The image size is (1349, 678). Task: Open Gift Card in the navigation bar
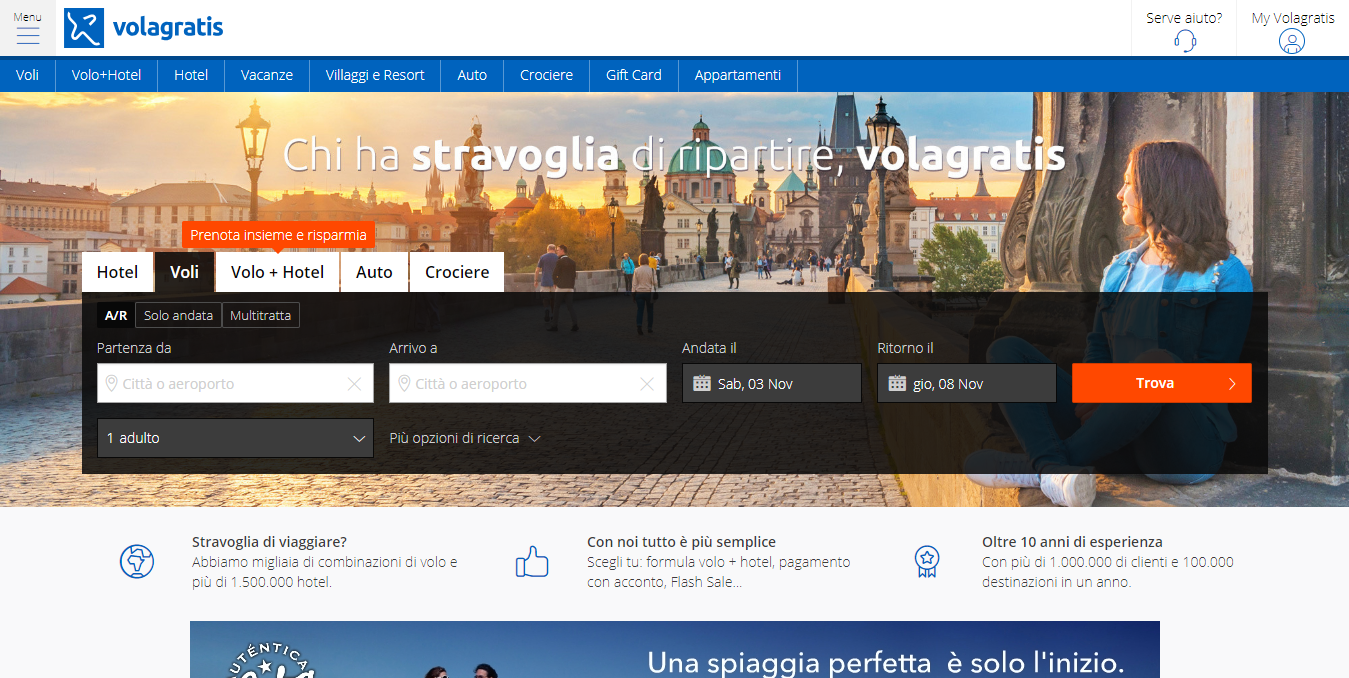(x=634, y=75)
